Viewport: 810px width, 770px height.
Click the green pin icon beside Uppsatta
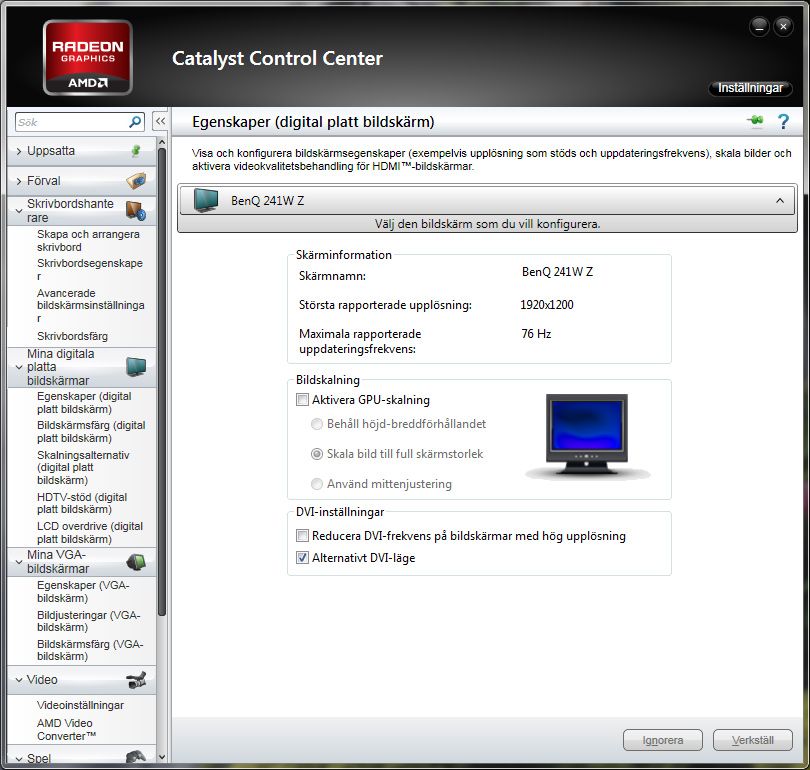click(x=136, y=151)
